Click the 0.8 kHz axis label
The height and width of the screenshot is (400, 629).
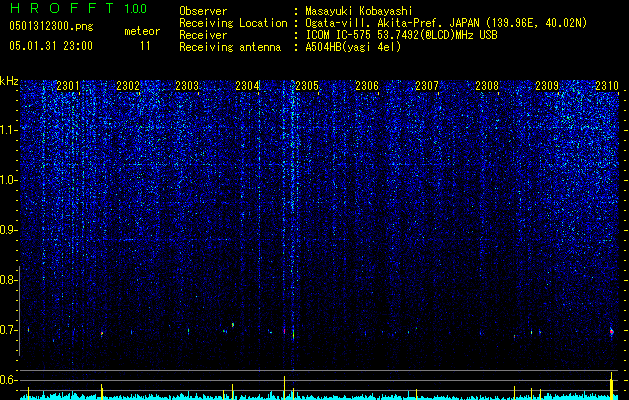click(9, 280)
